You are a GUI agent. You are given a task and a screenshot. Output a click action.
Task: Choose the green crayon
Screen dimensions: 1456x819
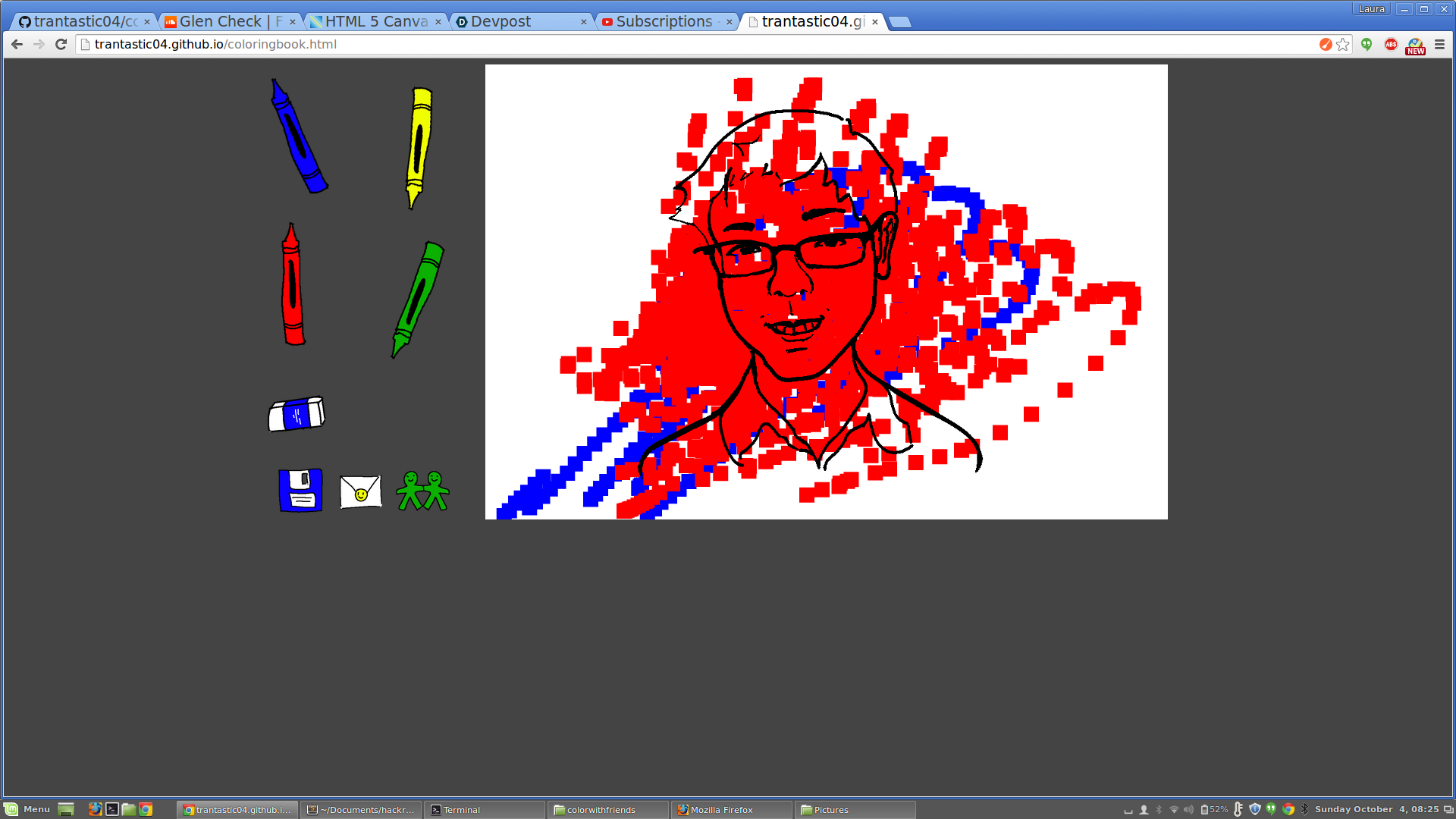point(418,297)
